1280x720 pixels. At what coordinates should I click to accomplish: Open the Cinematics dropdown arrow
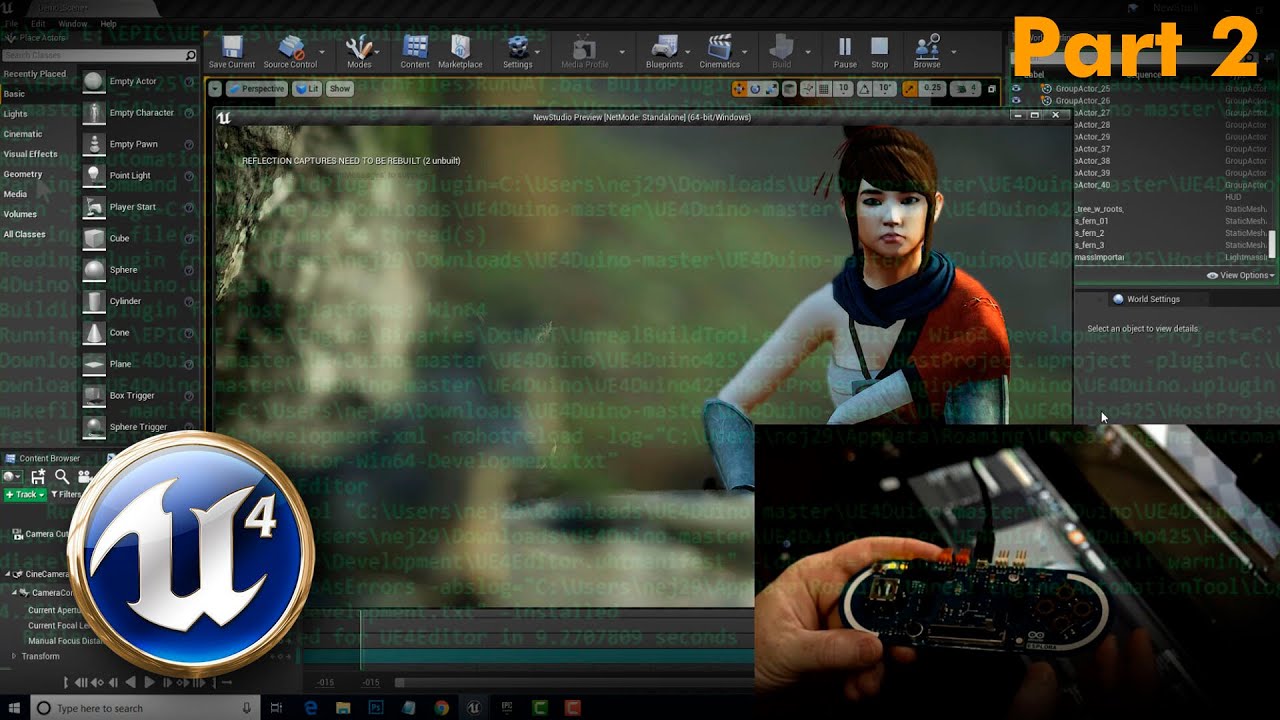click(746, 52)
